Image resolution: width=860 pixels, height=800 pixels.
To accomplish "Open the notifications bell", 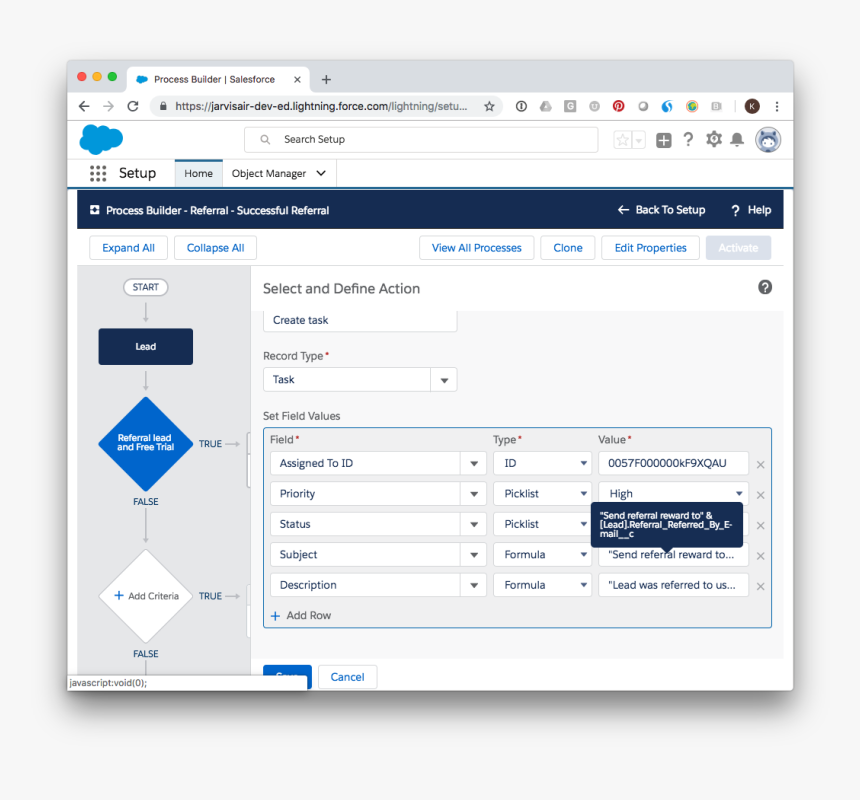I will coord(737,140).
